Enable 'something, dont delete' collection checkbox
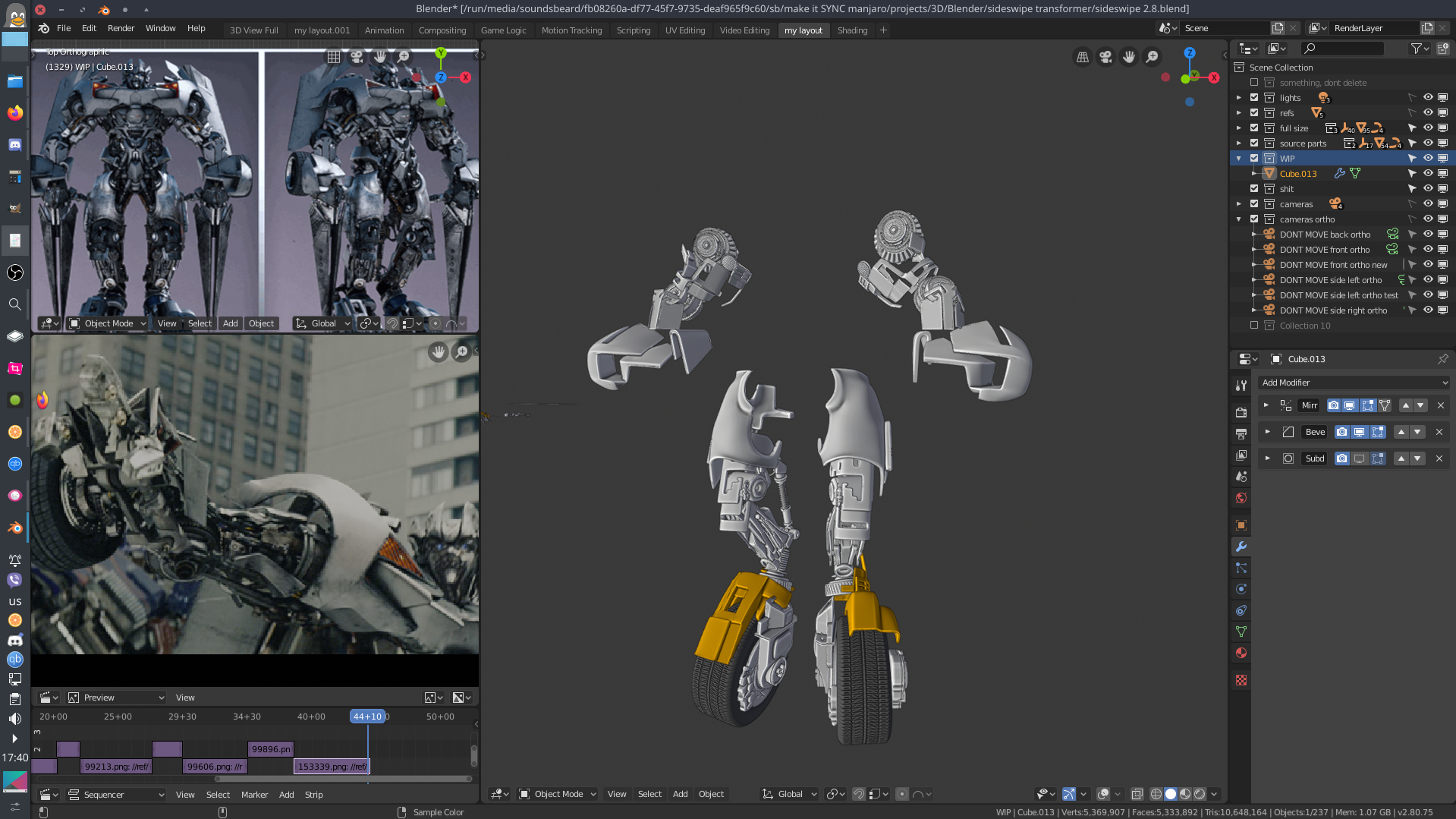The image size is (1456, 819). tap(1254, 83)
